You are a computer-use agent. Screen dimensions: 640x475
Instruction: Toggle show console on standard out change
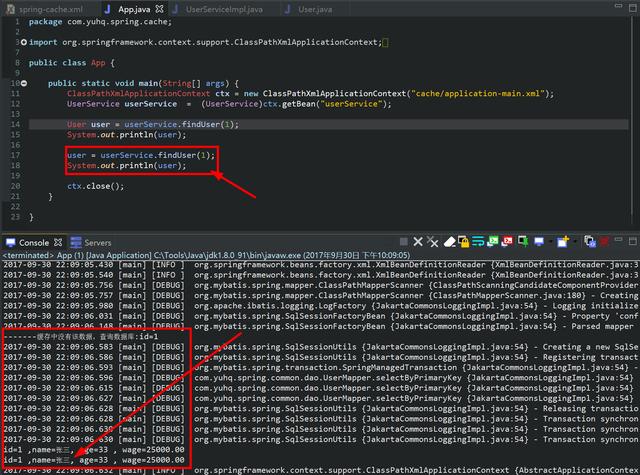[493, 242]
